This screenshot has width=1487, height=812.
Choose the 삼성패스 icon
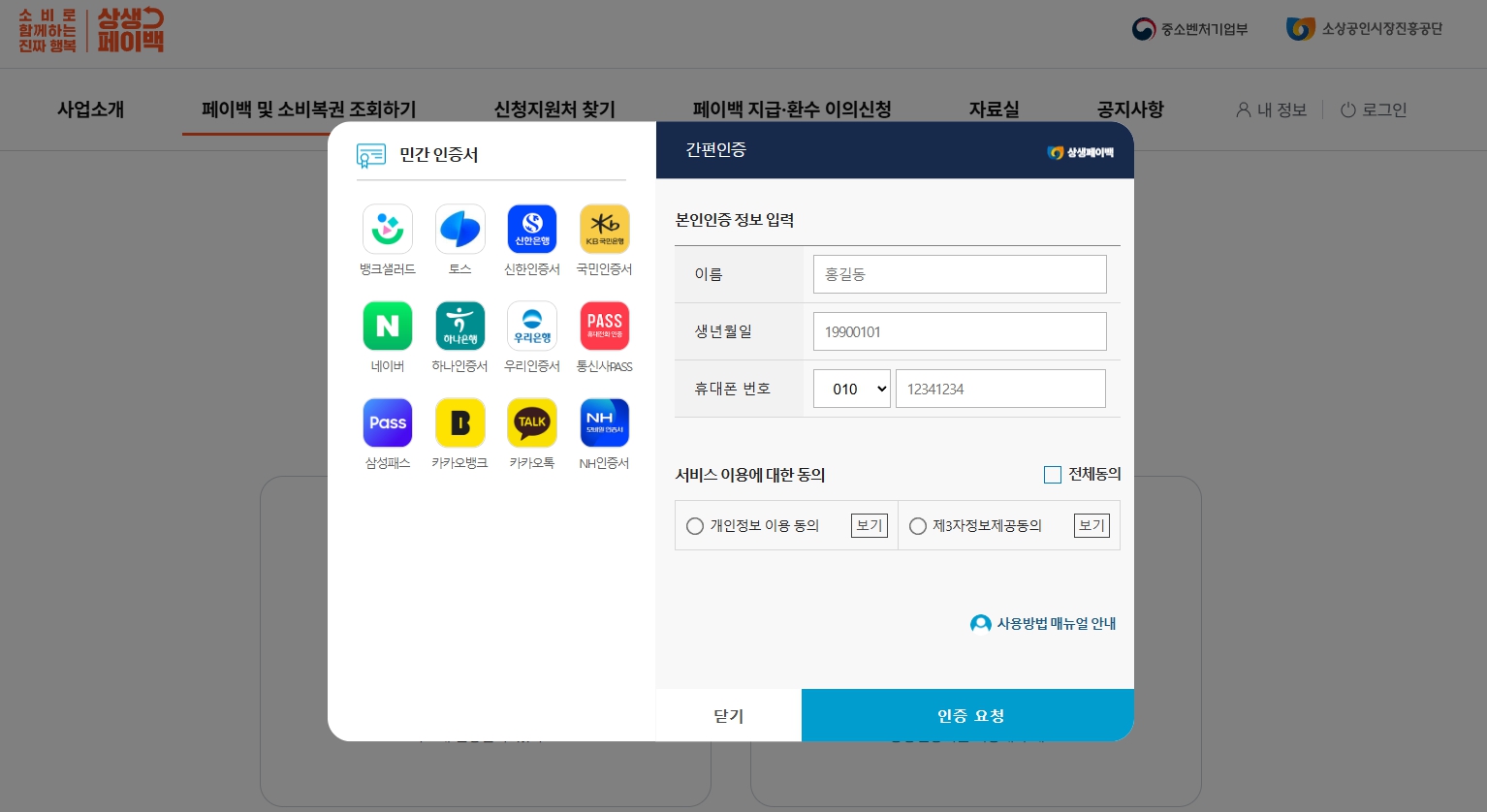(x=388, y=422)
